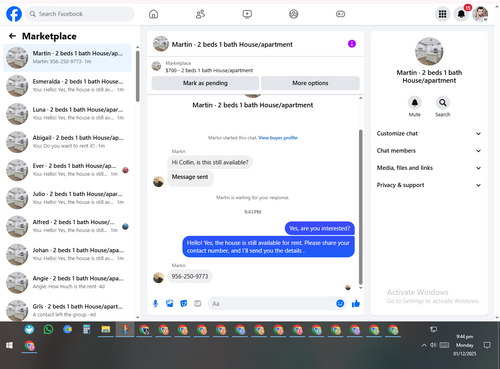This screenshot has height=369, width=500.
Task: Click the Marketplace panel heading
Action: tap(49, 36)
